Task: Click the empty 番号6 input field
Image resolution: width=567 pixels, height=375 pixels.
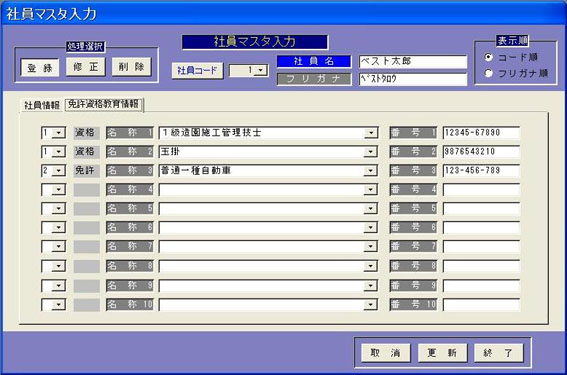Action: [x=481, y=228]
